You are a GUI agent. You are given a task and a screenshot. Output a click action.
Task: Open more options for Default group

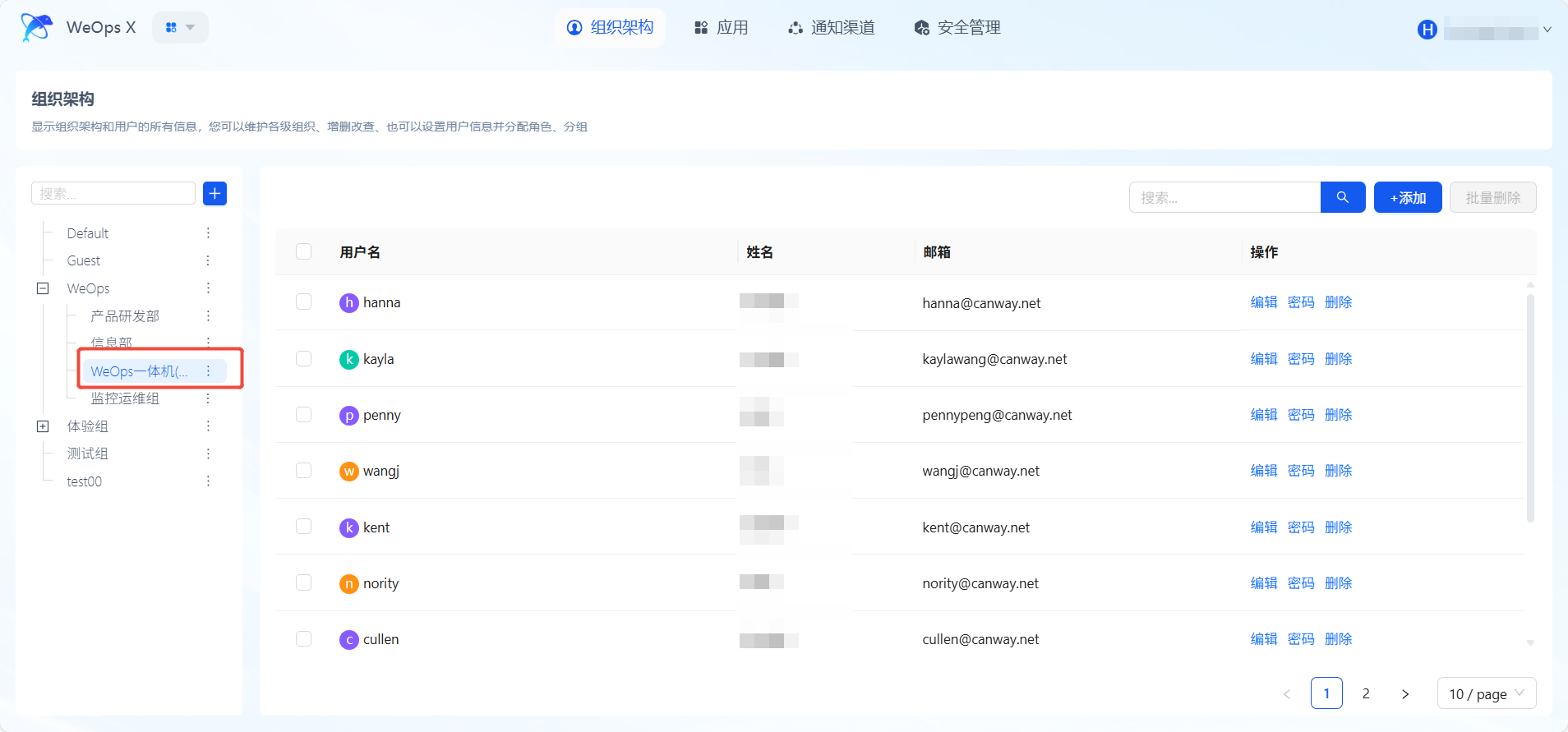click(x=208, y=233)
